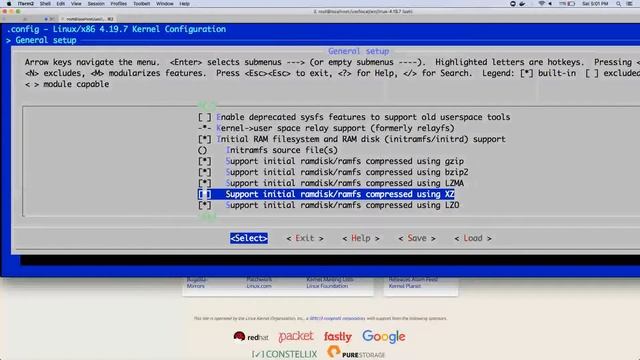Open the Profiles menu
The width and height of the screenshot is (640, 360).
click(118, 4)
